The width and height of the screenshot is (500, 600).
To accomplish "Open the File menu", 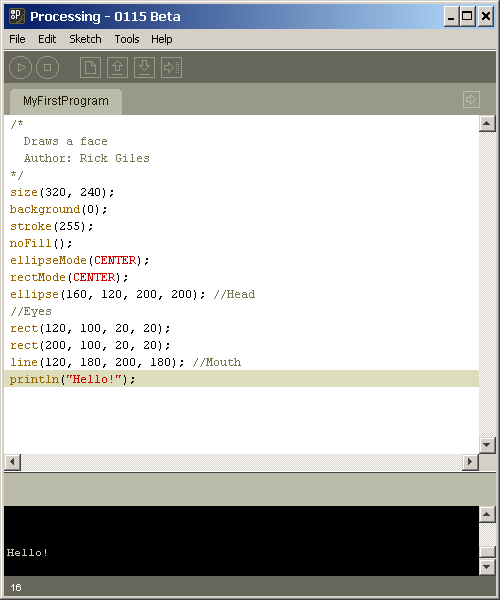I will [x=17, y=39].
